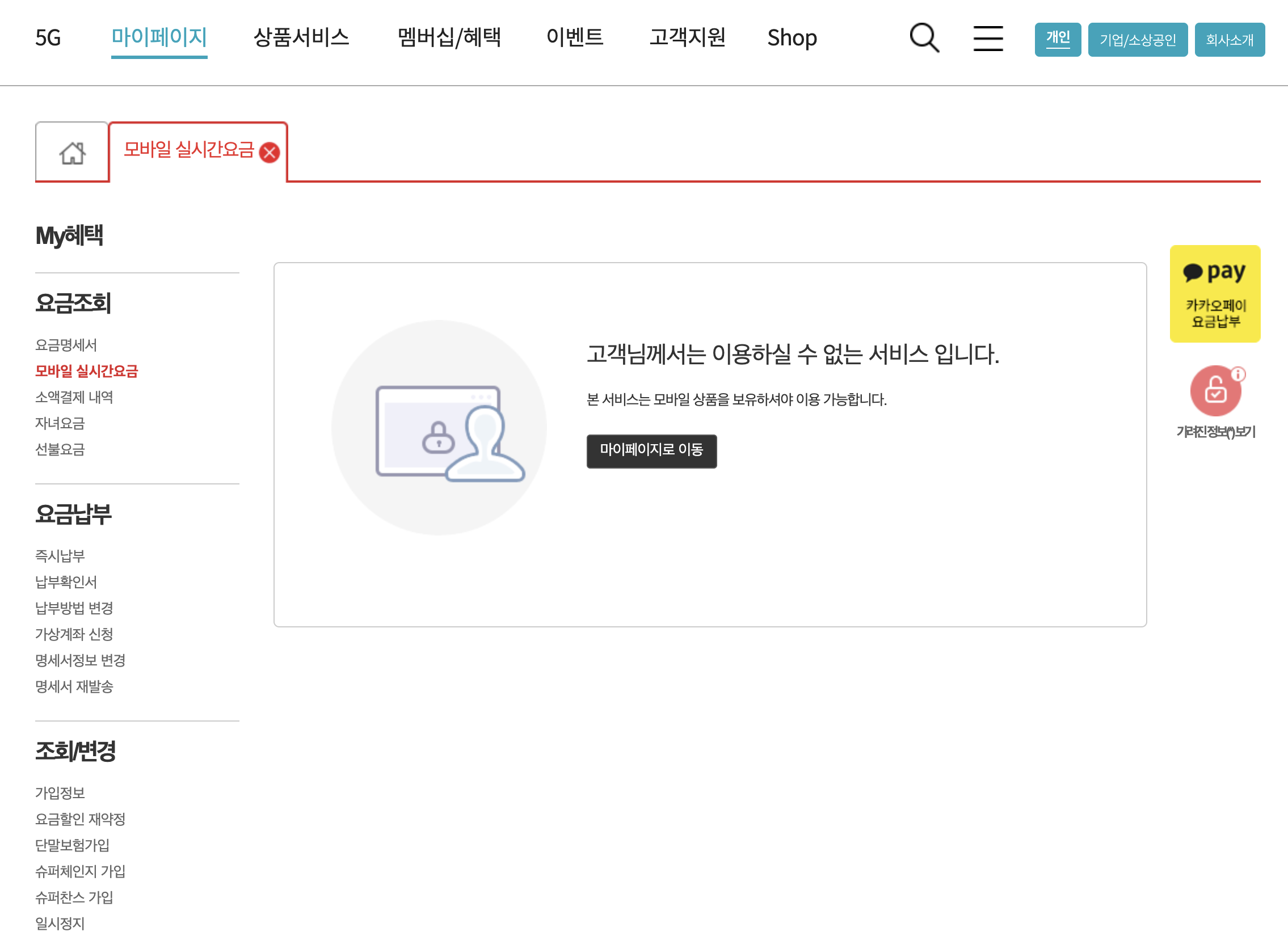Viewport: 1288px width, 936px height.
Task: Select 가입정보 under 조회/변경
Action: 60,793
